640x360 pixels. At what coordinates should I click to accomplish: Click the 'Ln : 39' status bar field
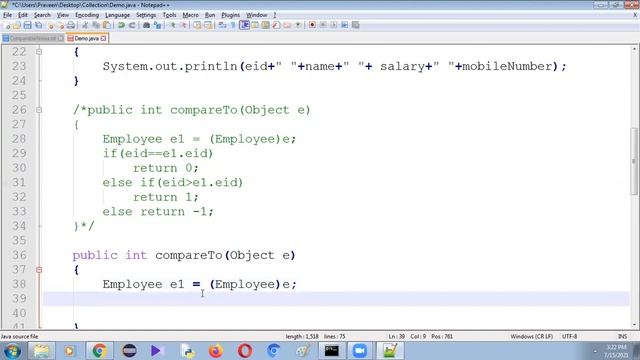396,337
